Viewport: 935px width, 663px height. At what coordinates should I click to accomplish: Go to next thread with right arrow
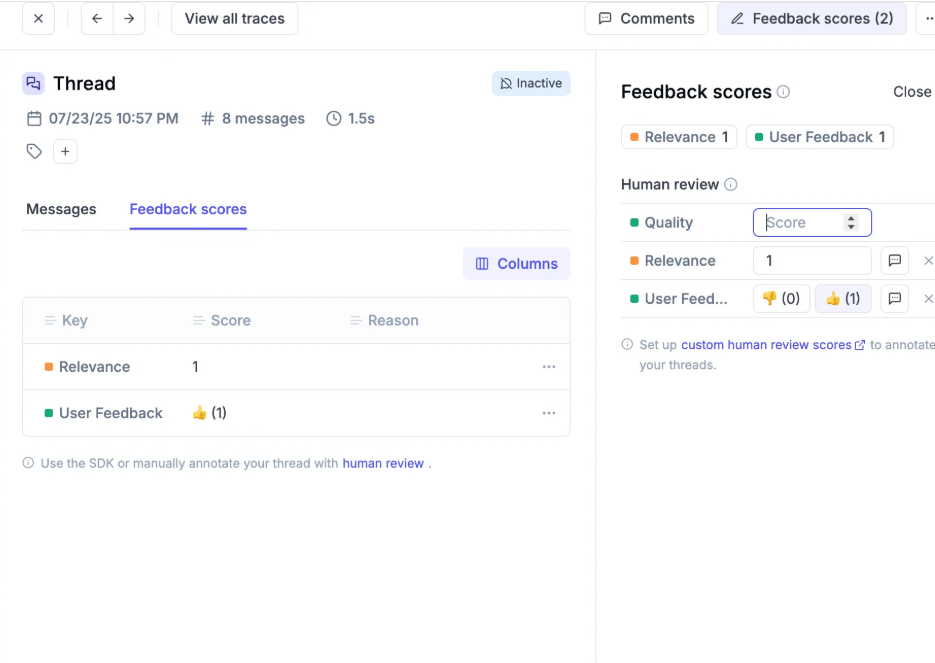click(129, 18)
